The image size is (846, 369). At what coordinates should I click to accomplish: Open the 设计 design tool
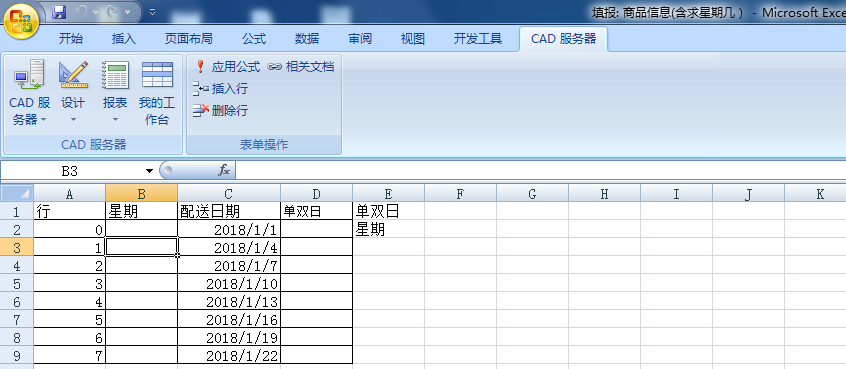click(x=73, y=92)
